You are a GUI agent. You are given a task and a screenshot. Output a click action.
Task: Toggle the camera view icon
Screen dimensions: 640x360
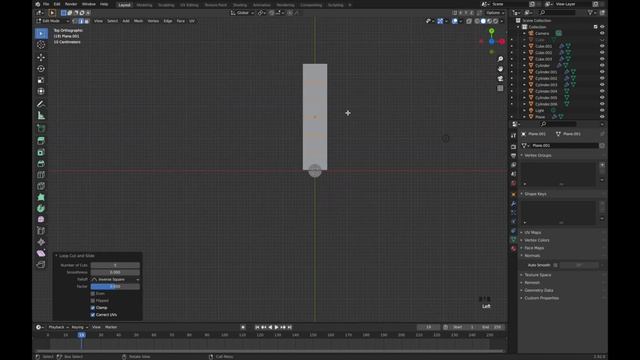500,78
